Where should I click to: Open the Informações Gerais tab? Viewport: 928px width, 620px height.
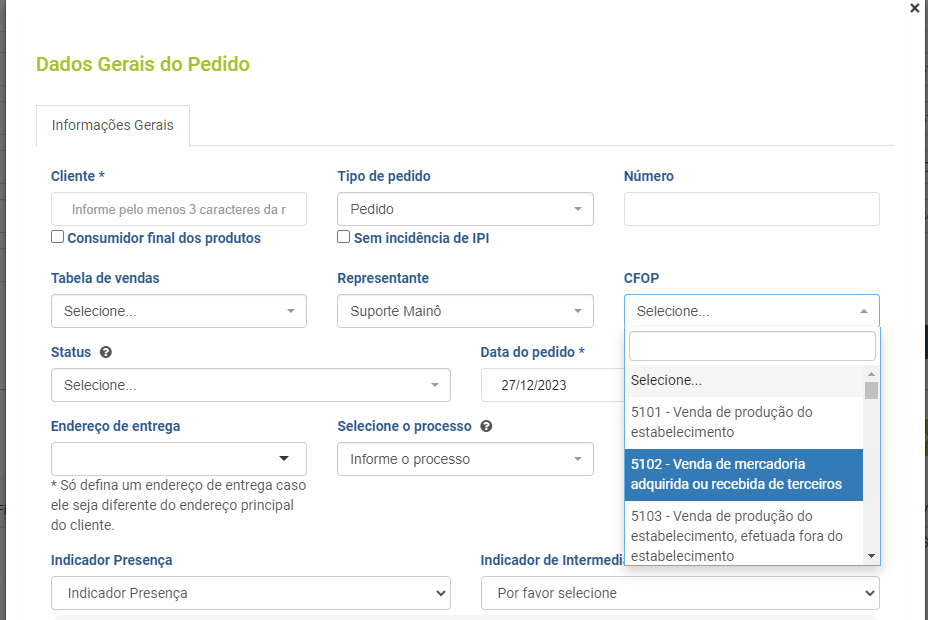point(112,125)
